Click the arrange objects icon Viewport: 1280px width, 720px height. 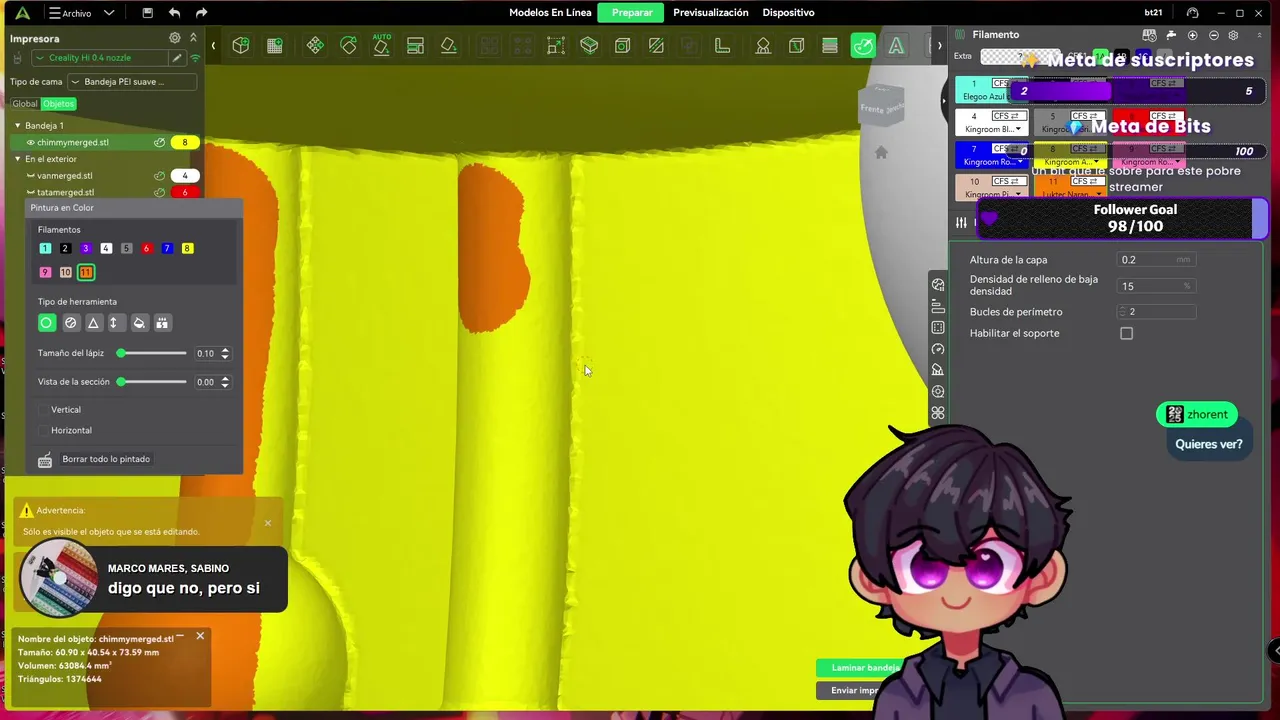[415, 45]
